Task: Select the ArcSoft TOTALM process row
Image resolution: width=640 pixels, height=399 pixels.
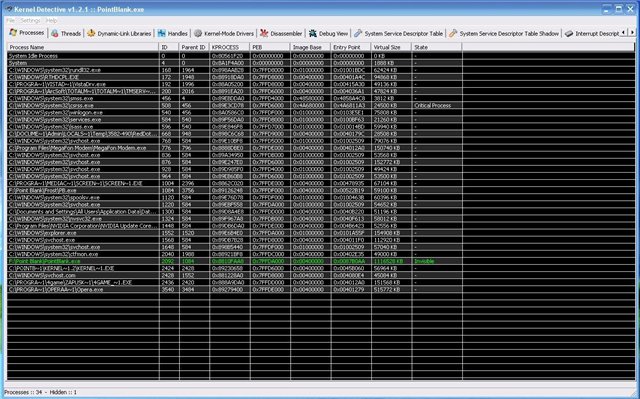Action: (x=235, y=91)
